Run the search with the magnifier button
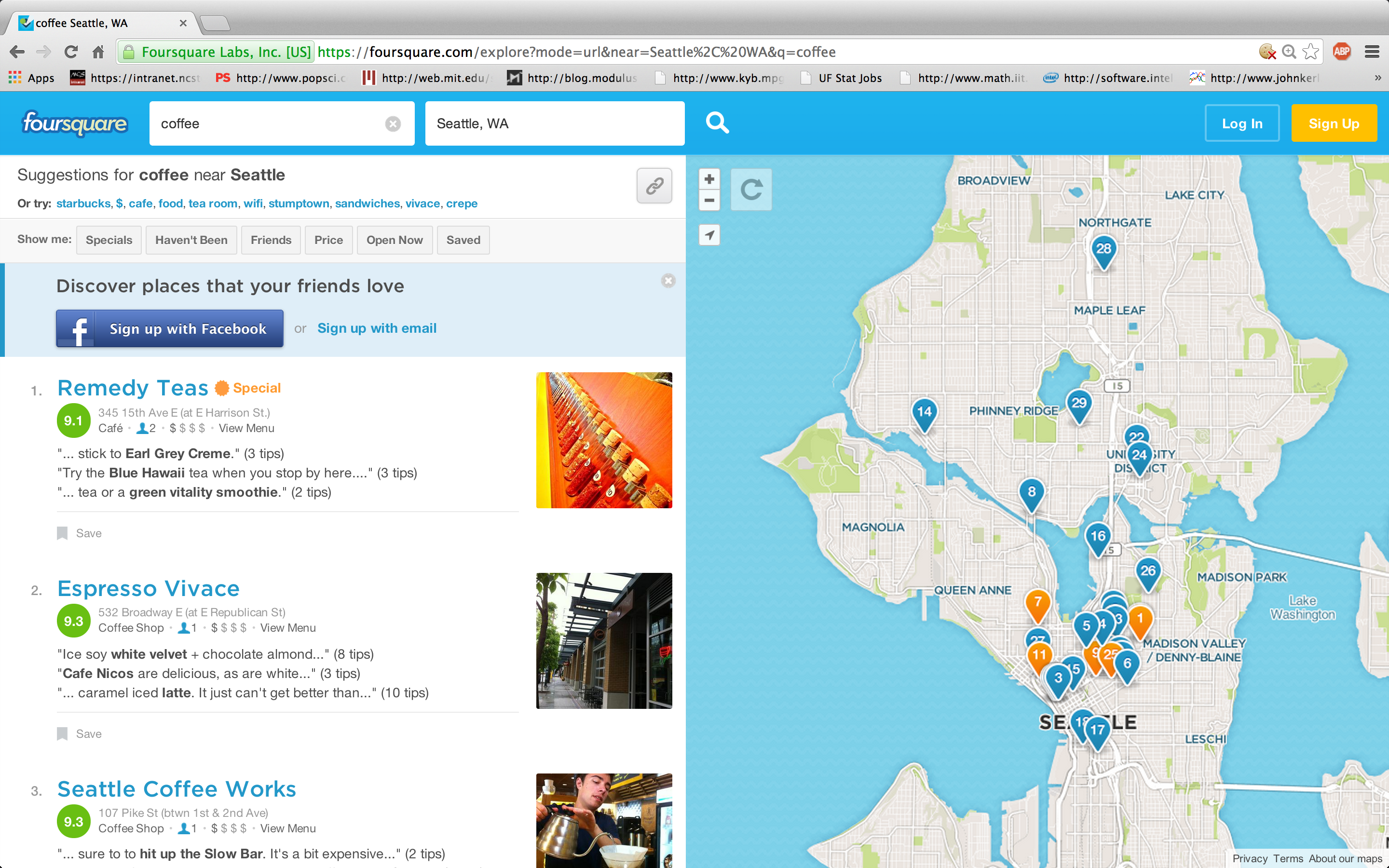 click(x=717, y=123)
